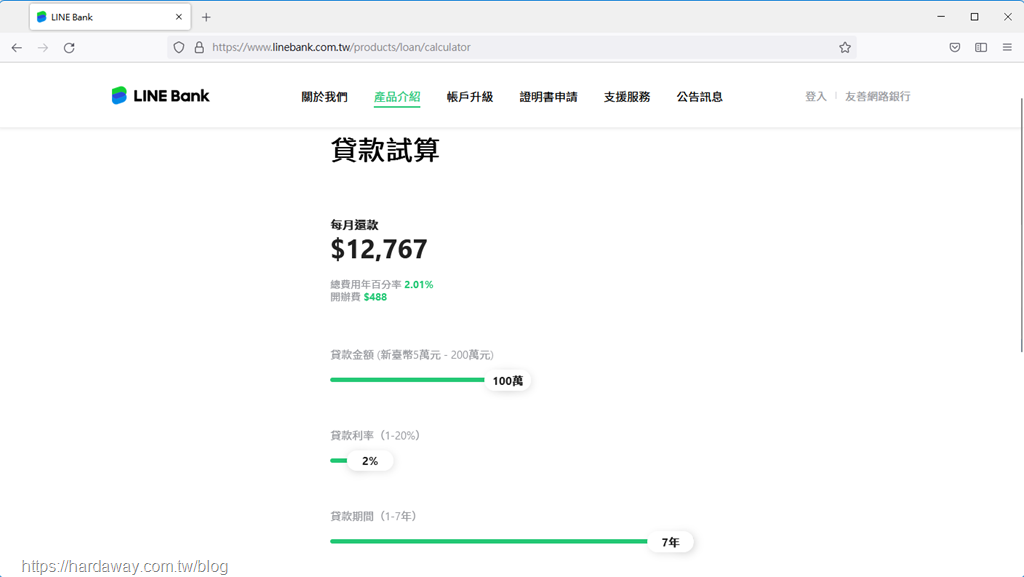Screen dimensions: 1024x577
Task: Click the 每月還款 label
Action: (355, 225)
